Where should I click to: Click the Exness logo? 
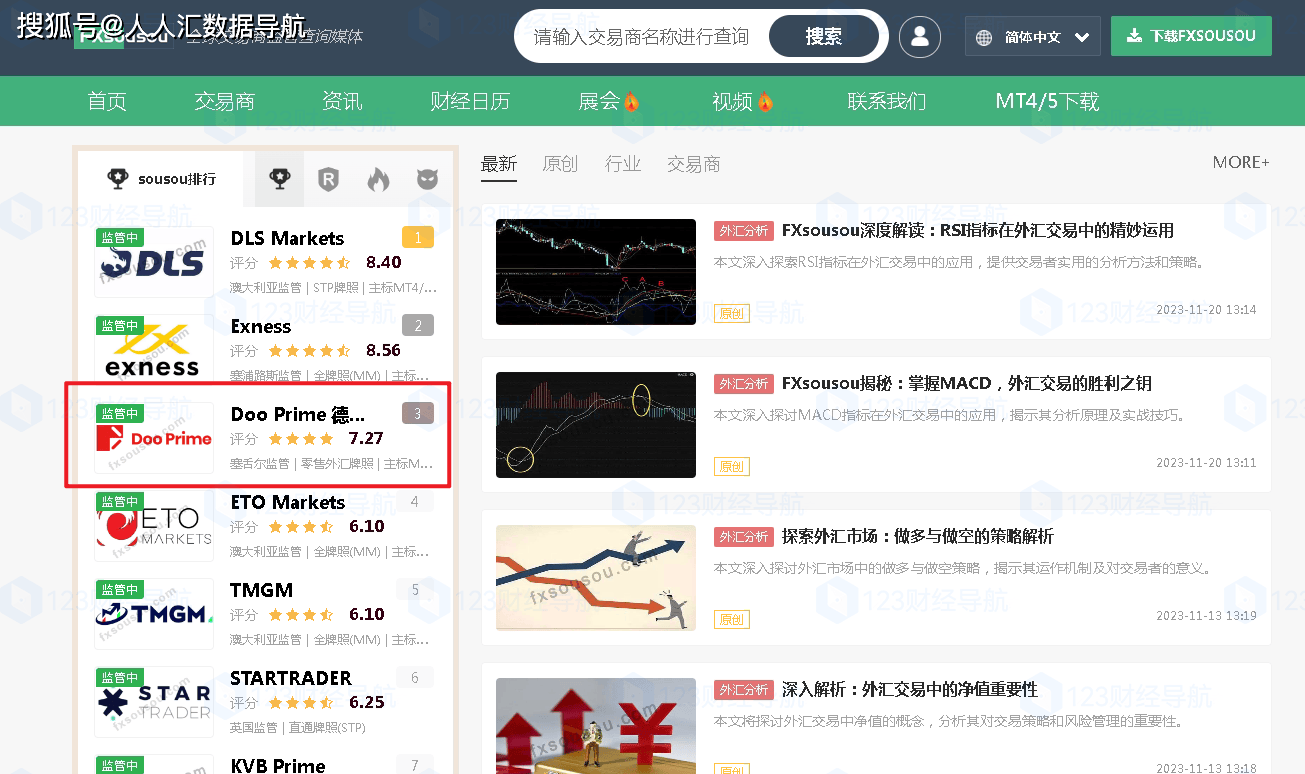click(x=154, y=350)
